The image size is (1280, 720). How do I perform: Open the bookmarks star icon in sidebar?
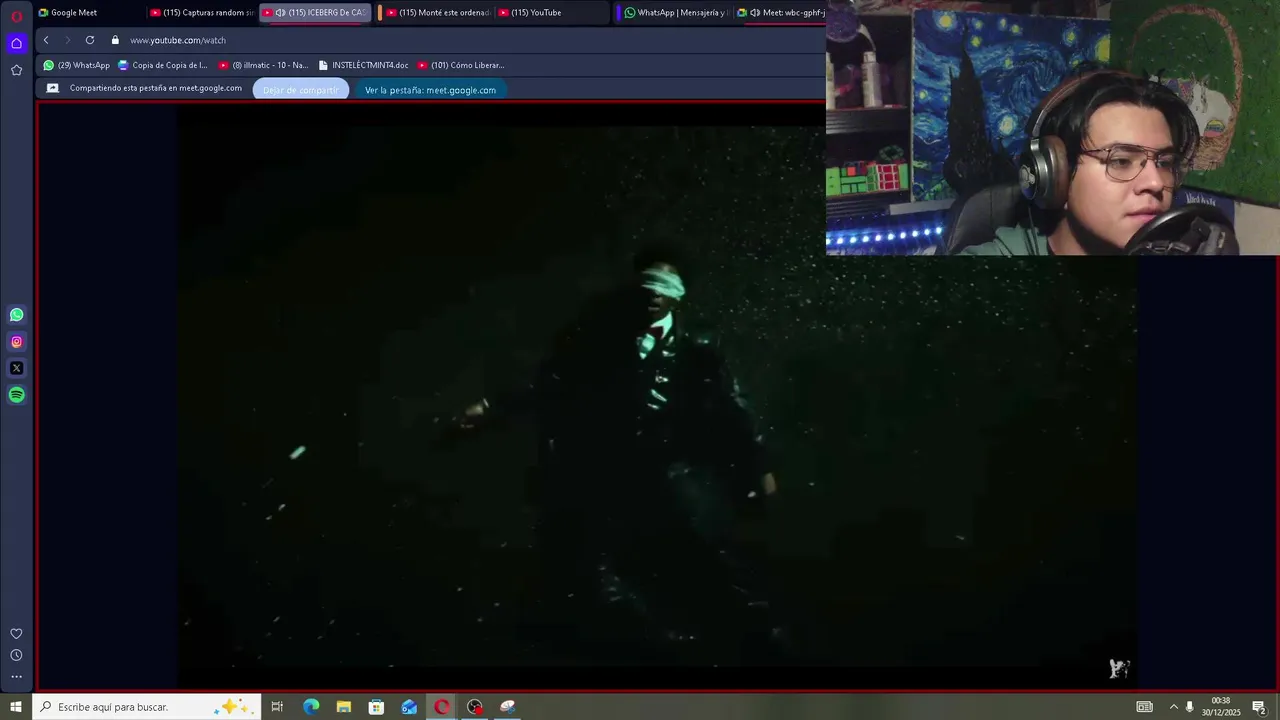tap(16, 70)
